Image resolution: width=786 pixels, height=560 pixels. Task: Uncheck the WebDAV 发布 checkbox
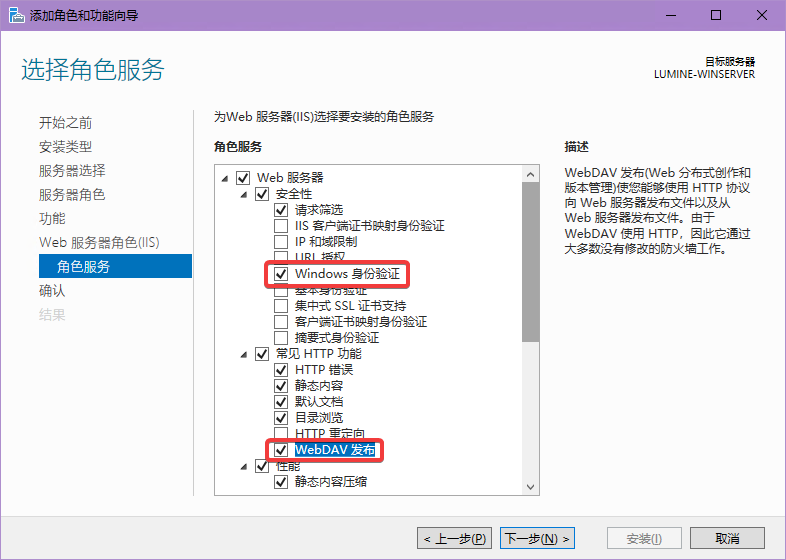(x=281, y=450)
